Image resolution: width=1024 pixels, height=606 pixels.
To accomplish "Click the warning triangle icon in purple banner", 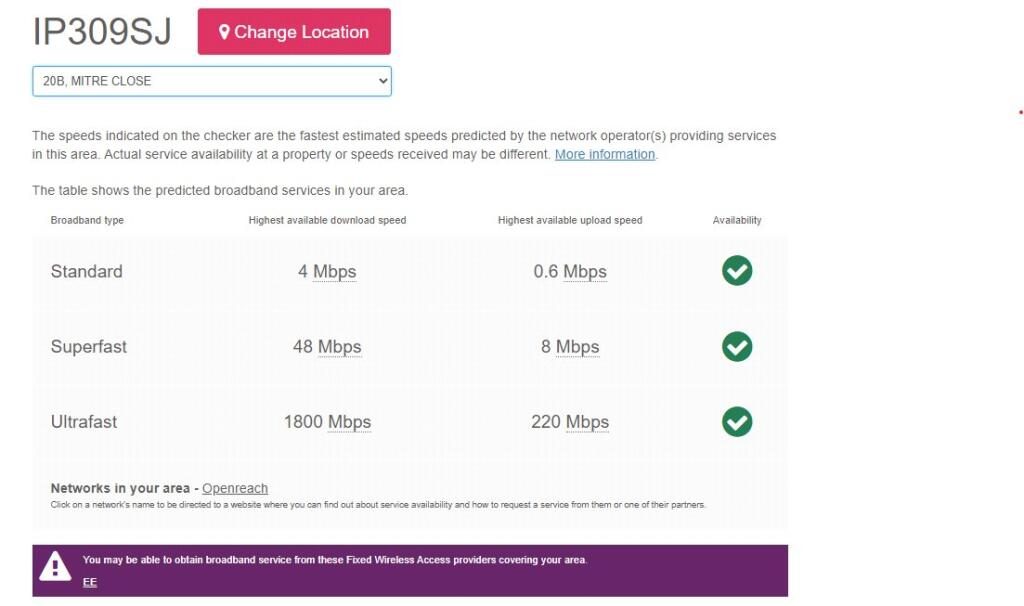I will [54, 568].
